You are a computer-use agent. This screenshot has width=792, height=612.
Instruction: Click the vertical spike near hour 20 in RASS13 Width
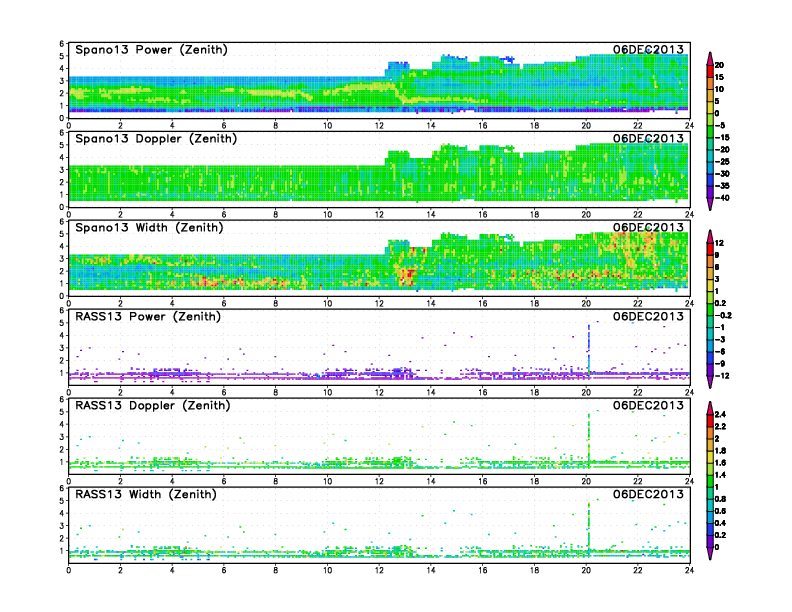(589, 527)
